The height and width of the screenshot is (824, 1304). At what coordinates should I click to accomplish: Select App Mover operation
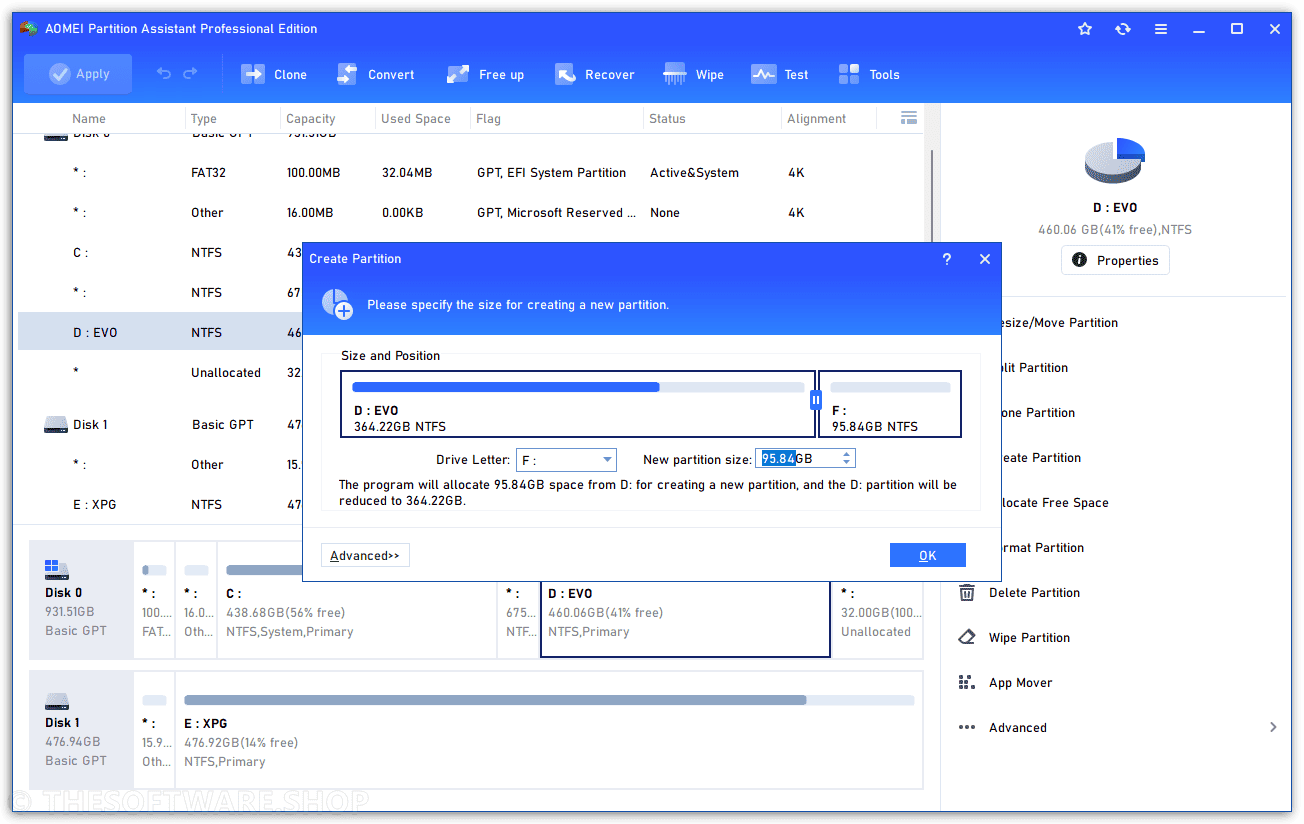pos(1020,683)
